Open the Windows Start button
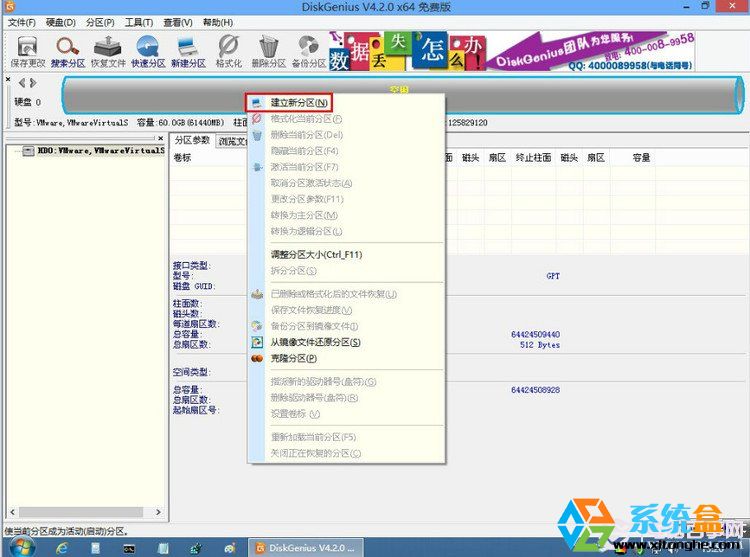Image resolution: width=750 pixels, height=557 pixels. [x=21, y=547]
